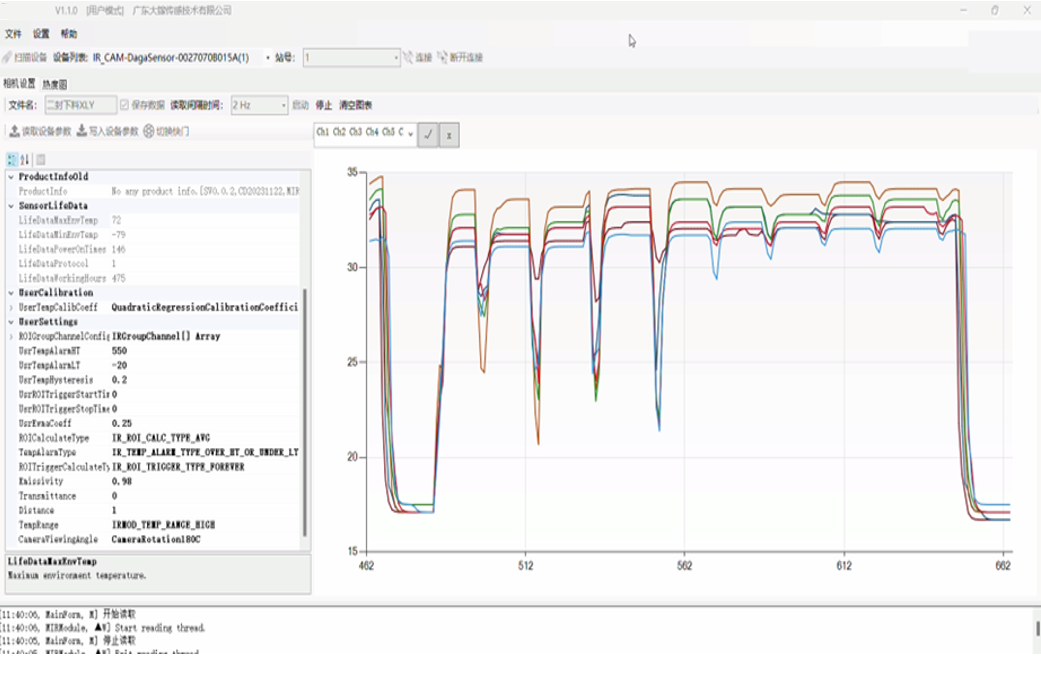Click the checkmark button beside channel list
This screenshot has width=1041, height=679.
click(428, 136)
